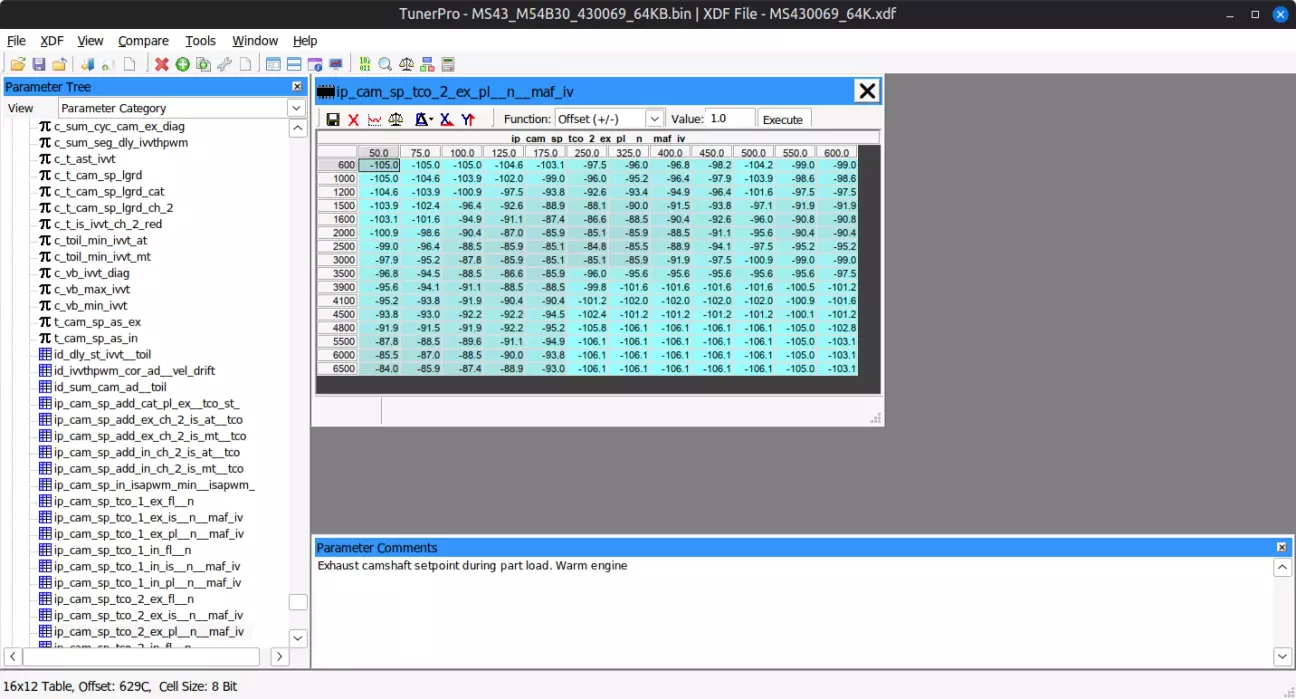The image size is (1296, 699).
Task: Click the open file folder icon in main toolbar
Action: point(18,65)
